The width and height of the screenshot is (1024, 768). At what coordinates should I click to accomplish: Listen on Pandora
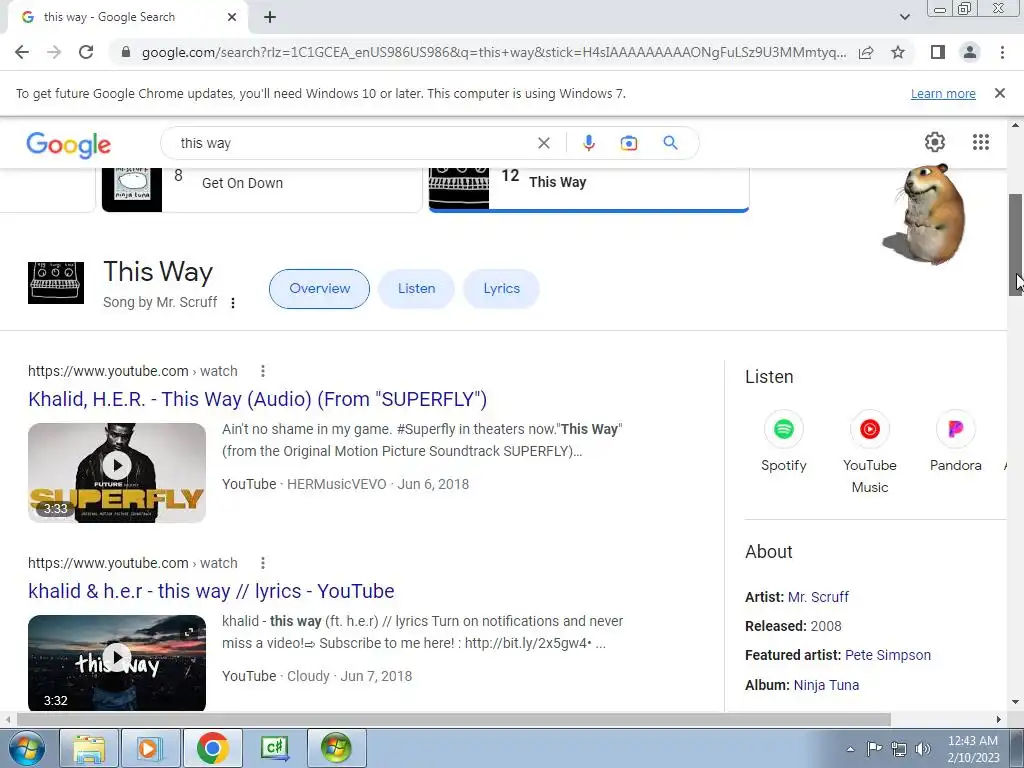(955, 441)
